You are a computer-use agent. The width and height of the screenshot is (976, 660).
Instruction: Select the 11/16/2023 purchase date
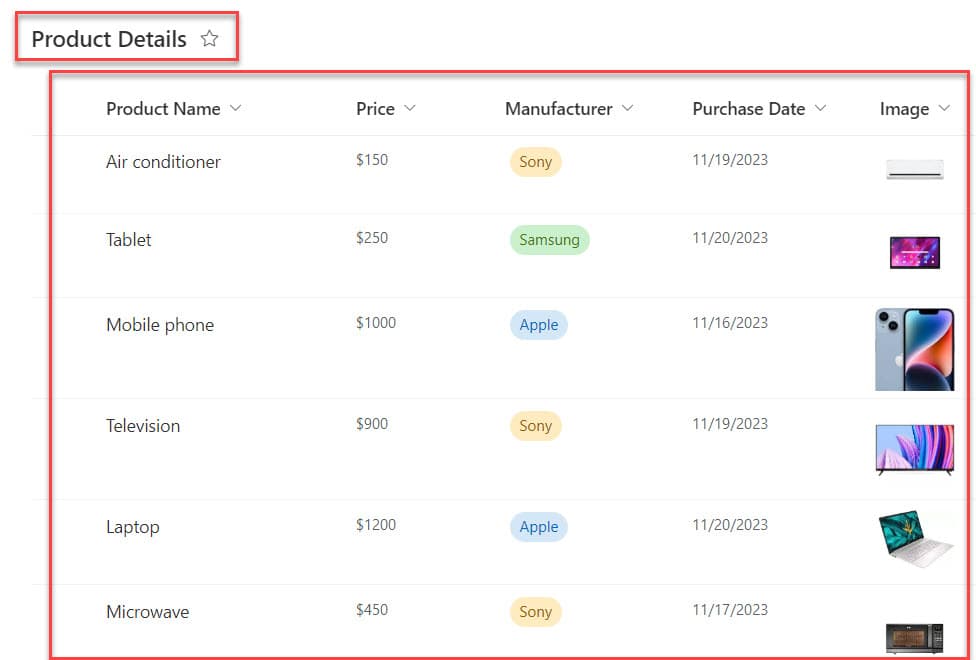(x=730, y=323)
